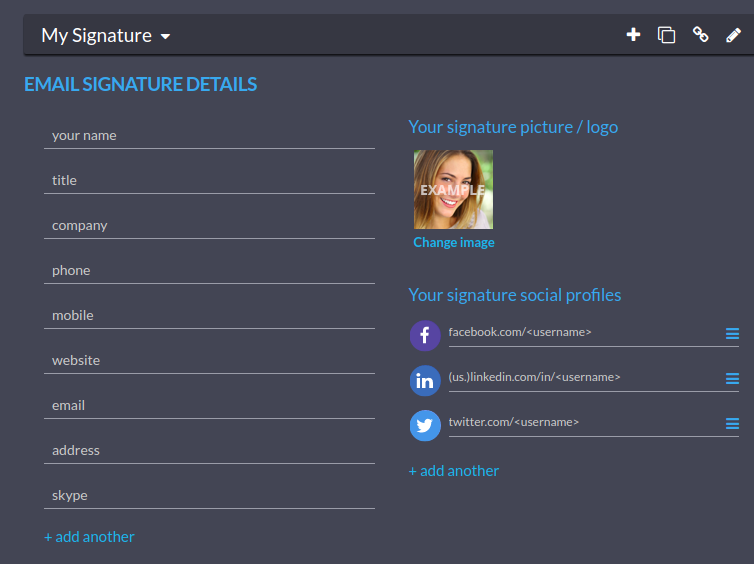The height and width of the screenshot is (564, 754).
Task: Click the Facebook profile icon
Action: [425, 335]
